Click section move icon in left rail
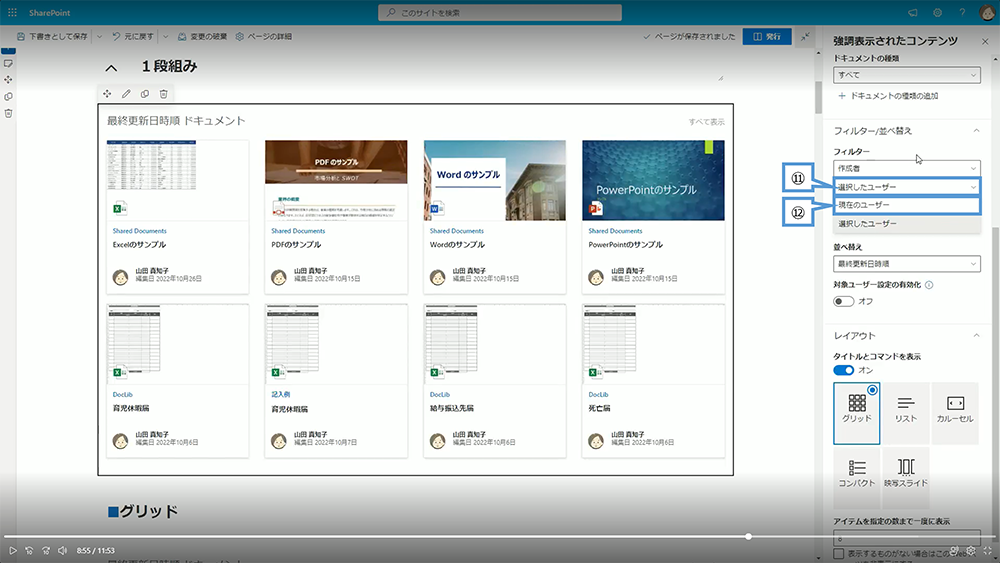1000x563 pixels. (8, 80)
